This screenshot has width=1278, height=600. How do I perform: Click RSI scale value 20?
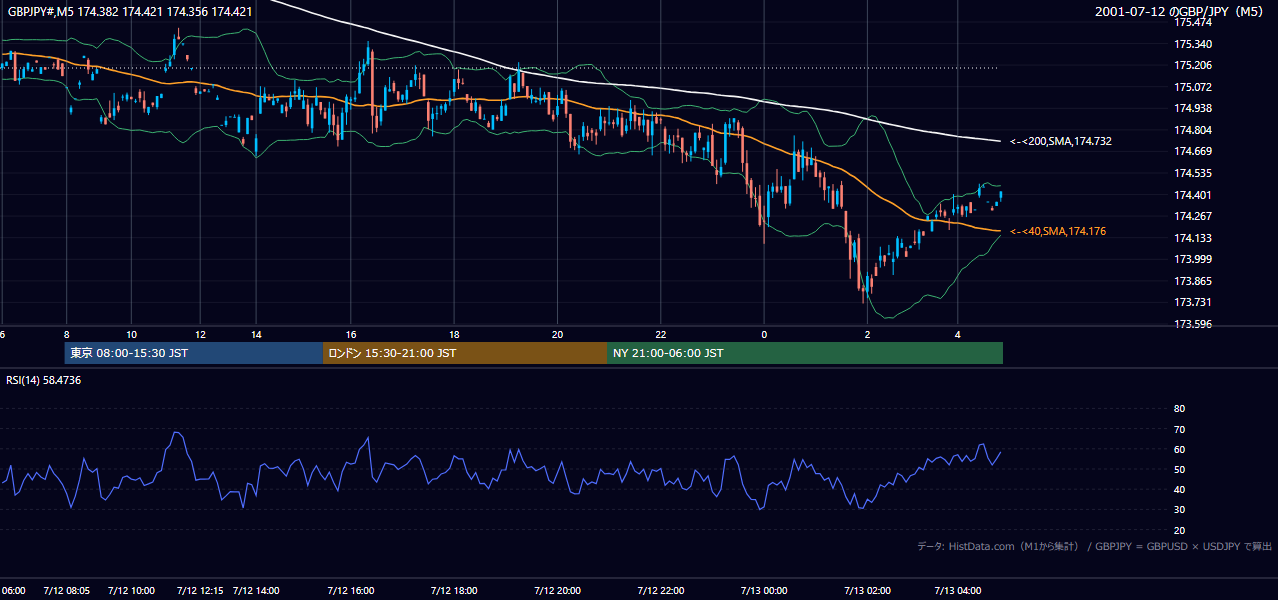click(1179, 530)
